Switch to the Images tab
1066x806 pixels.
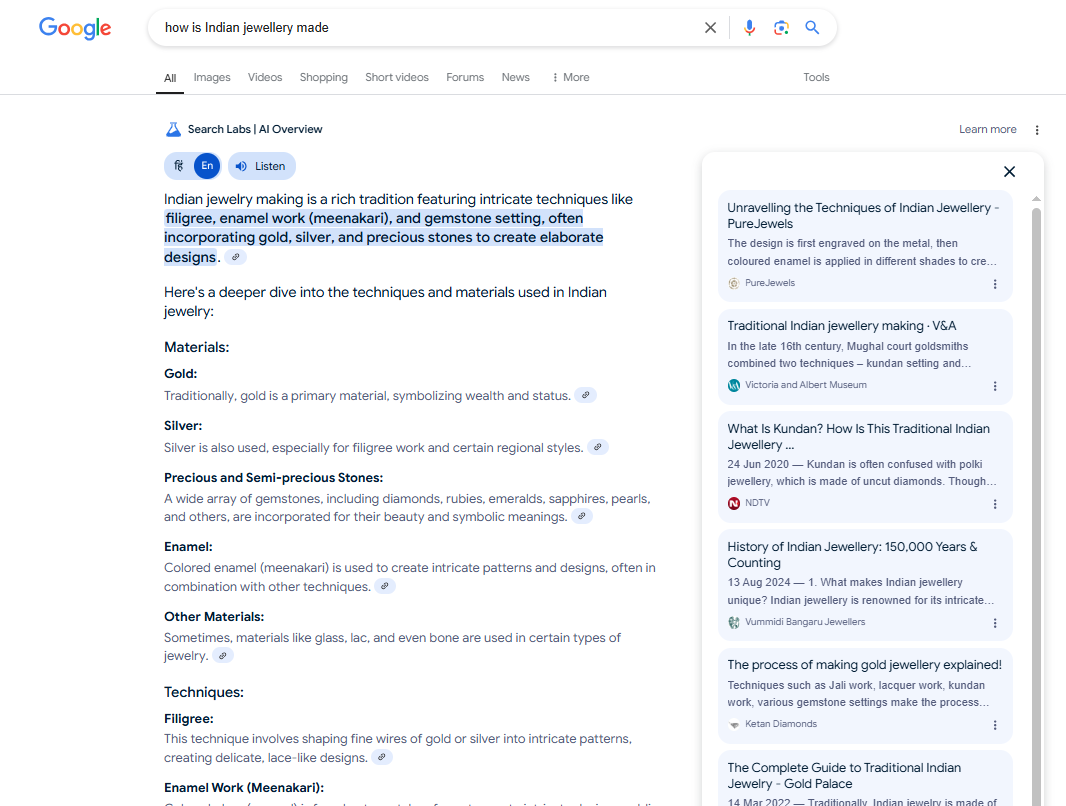point(212,77)
